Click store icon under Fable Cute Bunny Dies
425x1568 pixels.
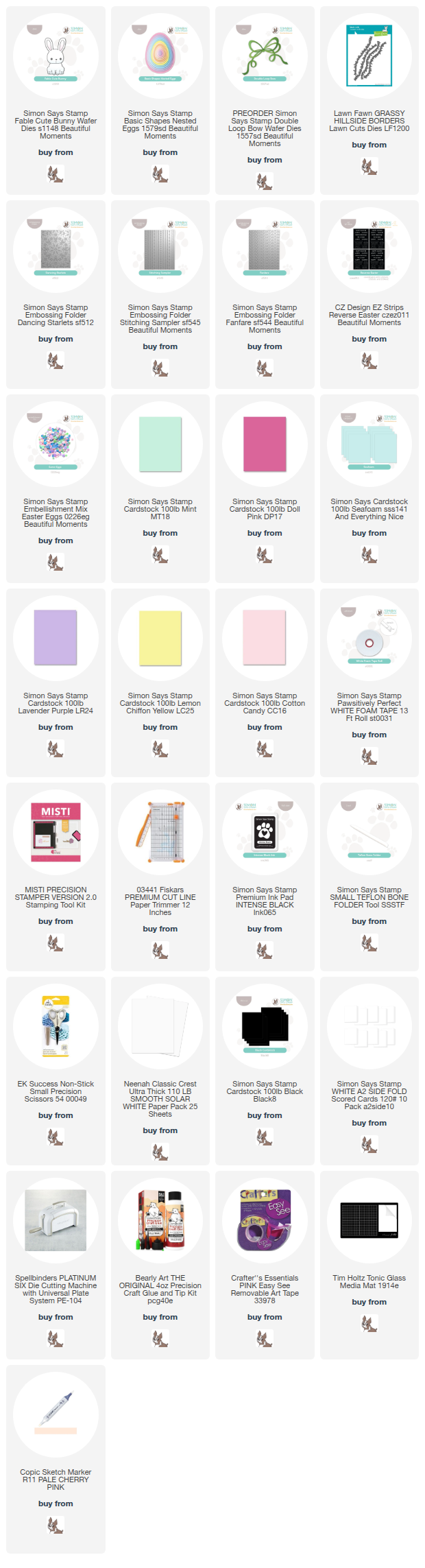click(56, 174)
